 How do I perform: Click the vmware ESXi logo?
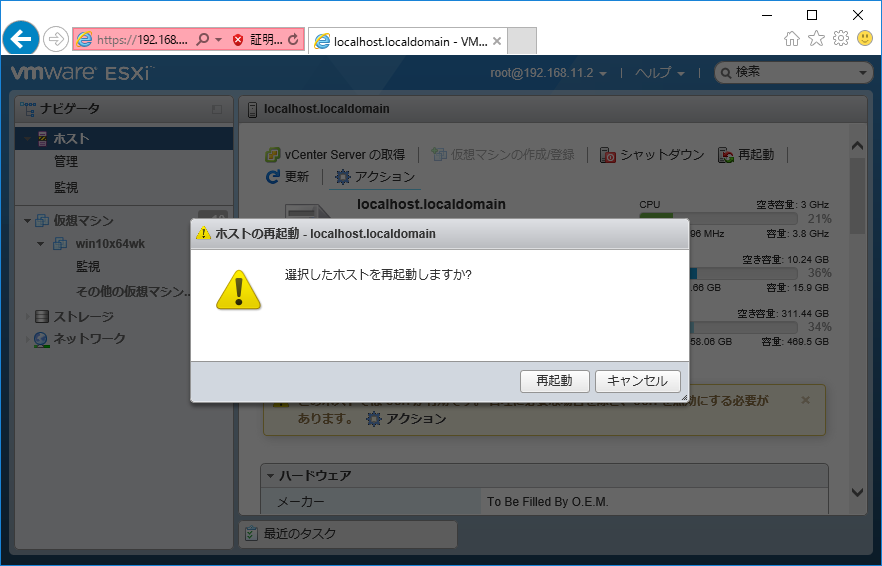pyautogui.click(x=82, y=73)
